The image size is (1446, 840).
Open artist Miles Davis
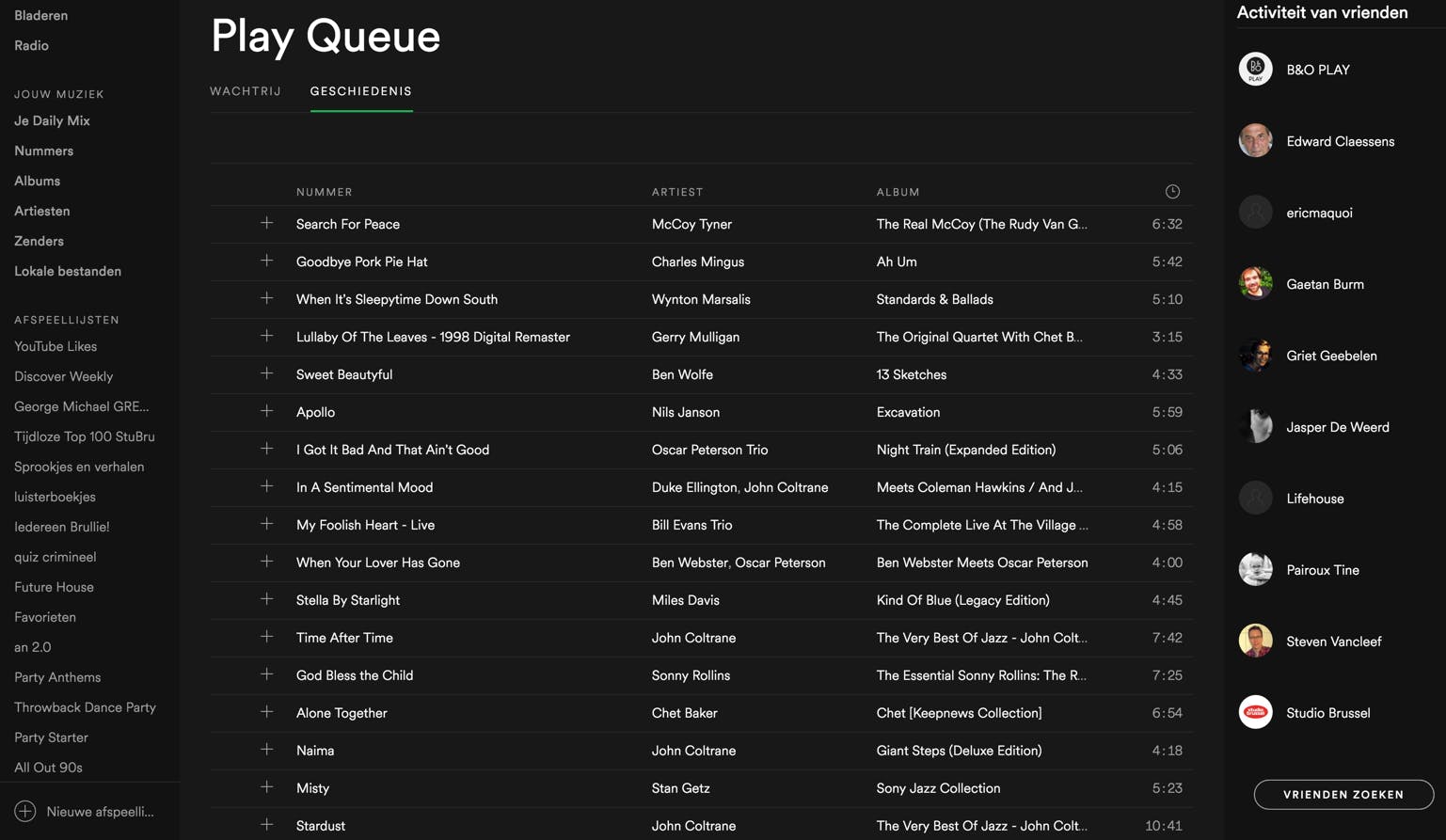(x=686, y=600)
